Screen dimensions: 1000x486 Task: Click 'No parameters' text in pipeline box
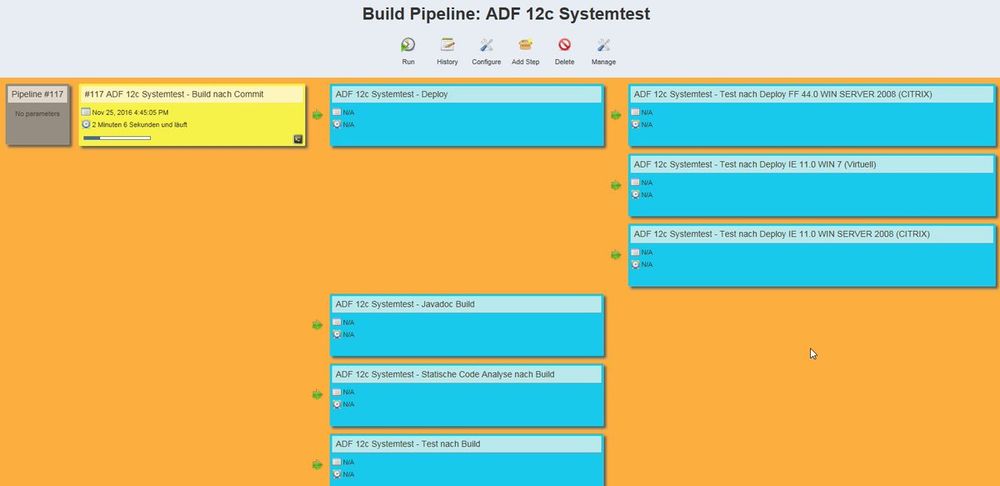click(38, 114)
